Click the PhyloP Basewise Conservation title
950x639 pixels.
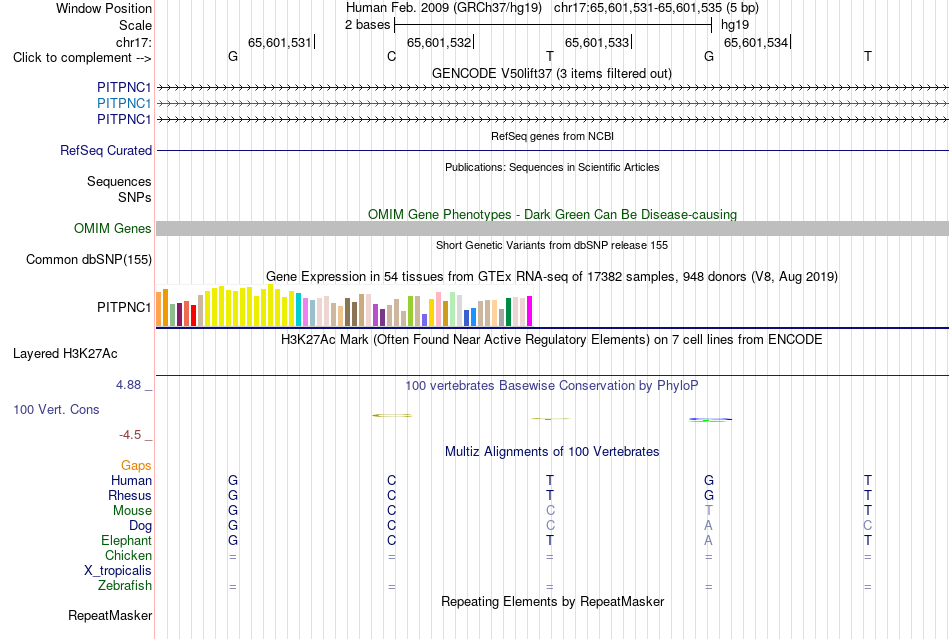551,385
